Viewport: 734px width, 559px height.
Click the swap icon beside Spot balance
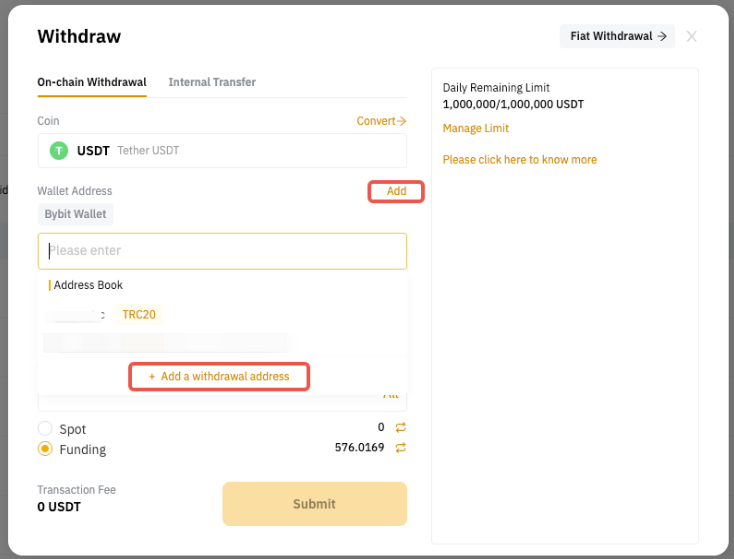pos(401,427)
